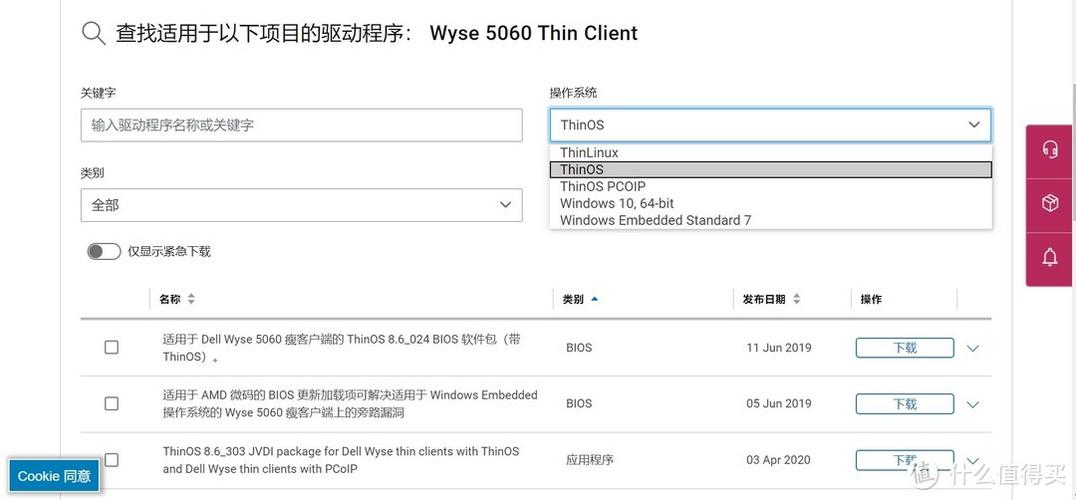
Task: Expand details for 03 Apr 2020 row
Action: click(972, 460)
